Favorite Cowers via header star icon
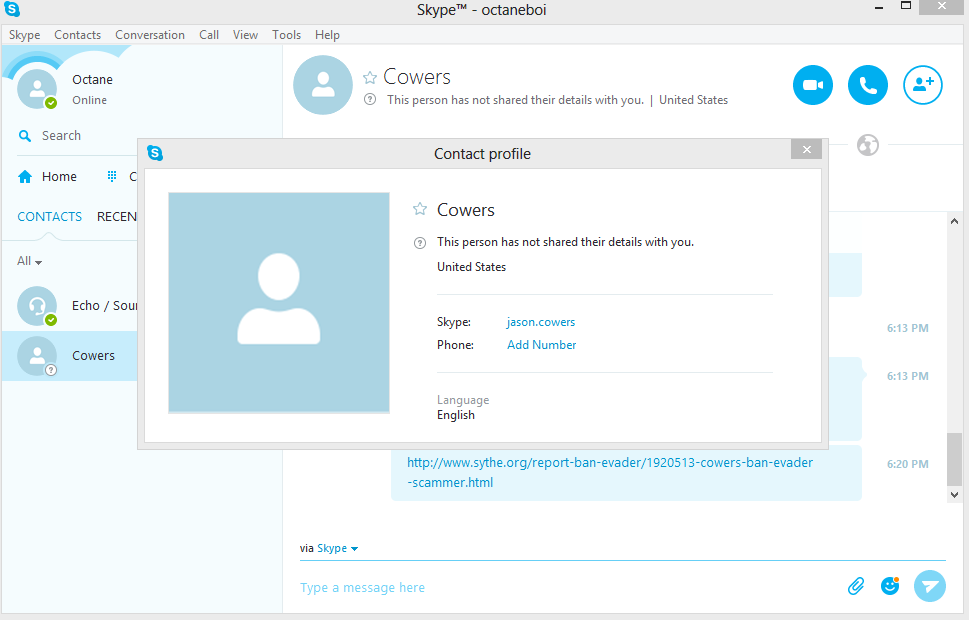 pos(370,77)
